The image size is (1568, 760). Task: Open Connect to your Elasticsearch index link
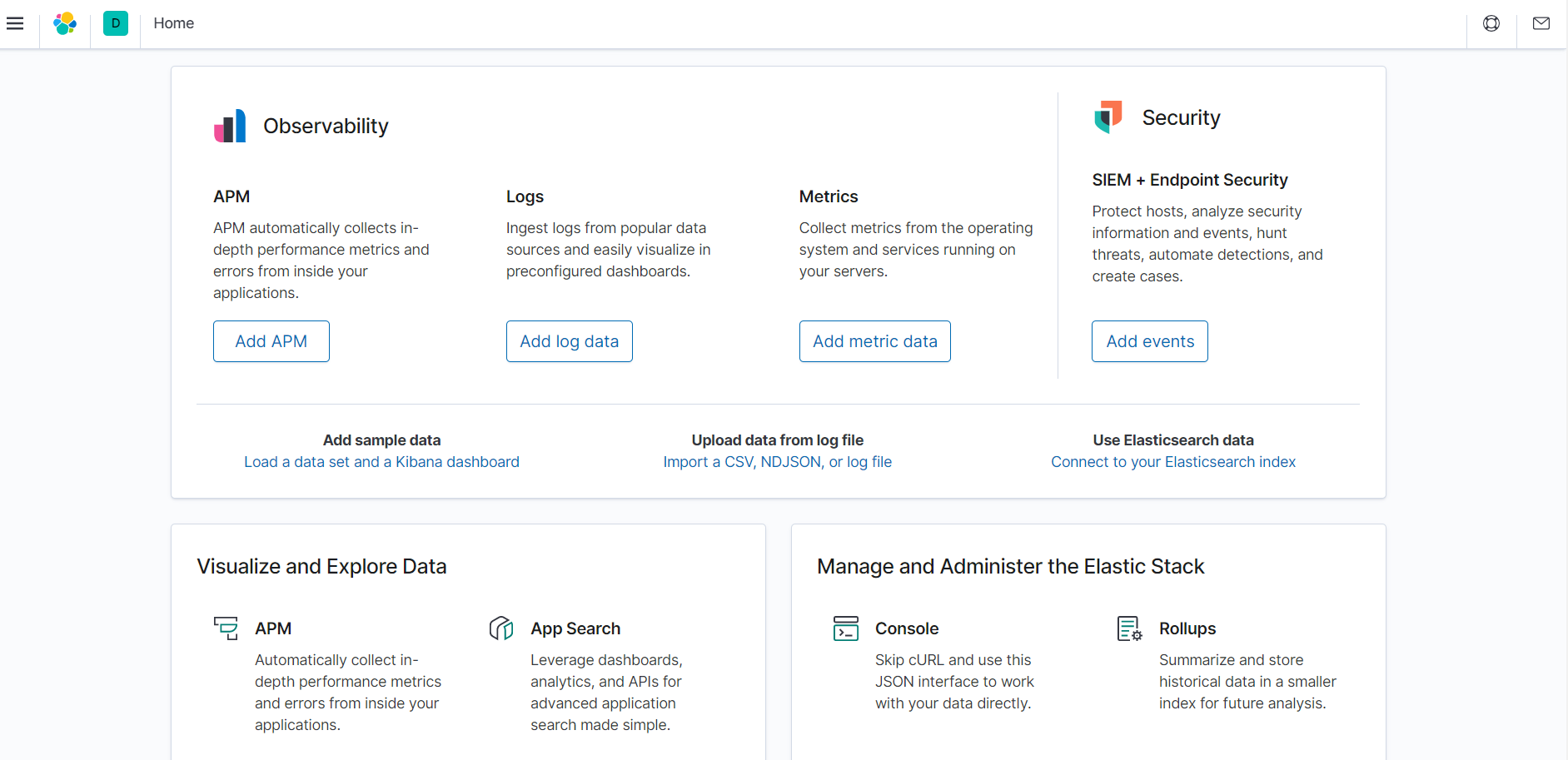coord(1173,462)
